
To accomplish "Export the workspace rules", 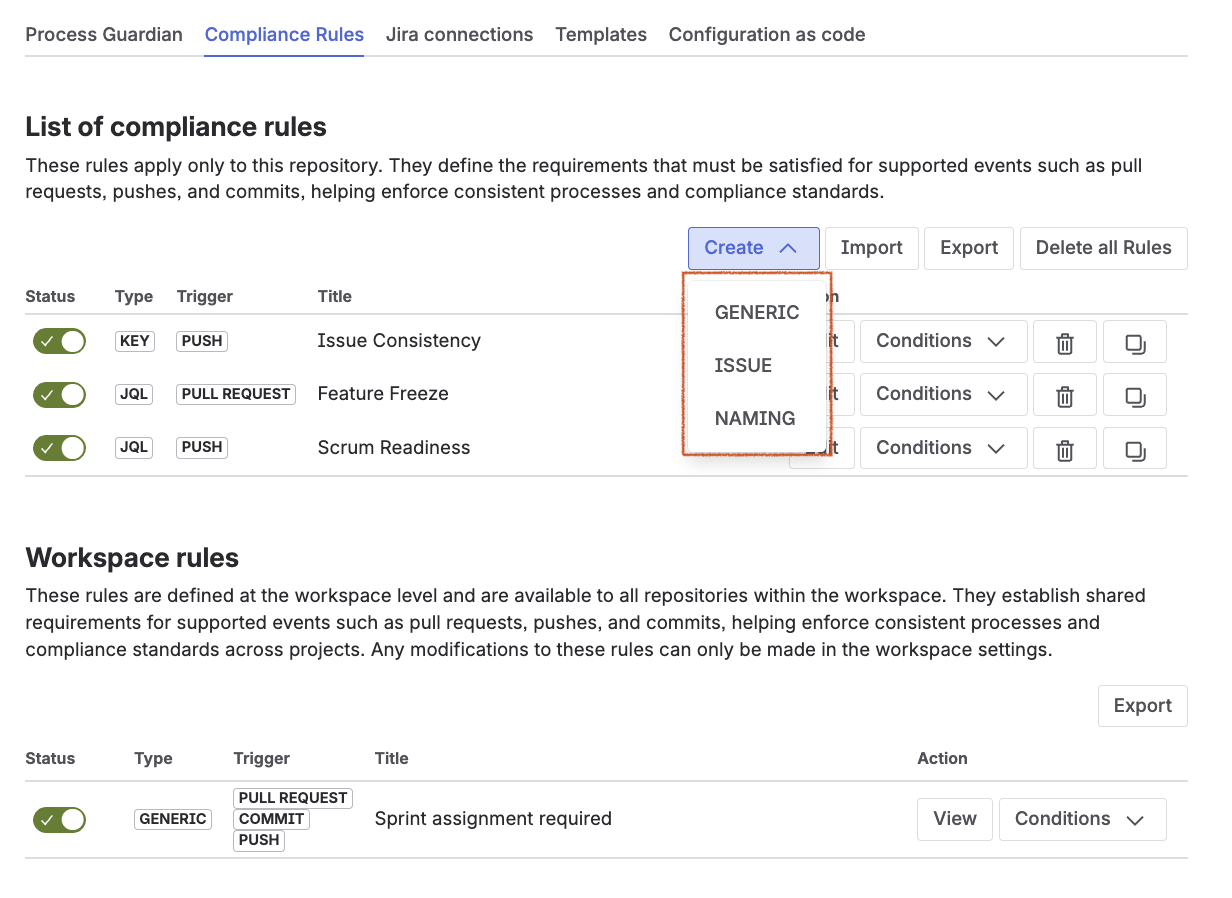I will 1142,706.
